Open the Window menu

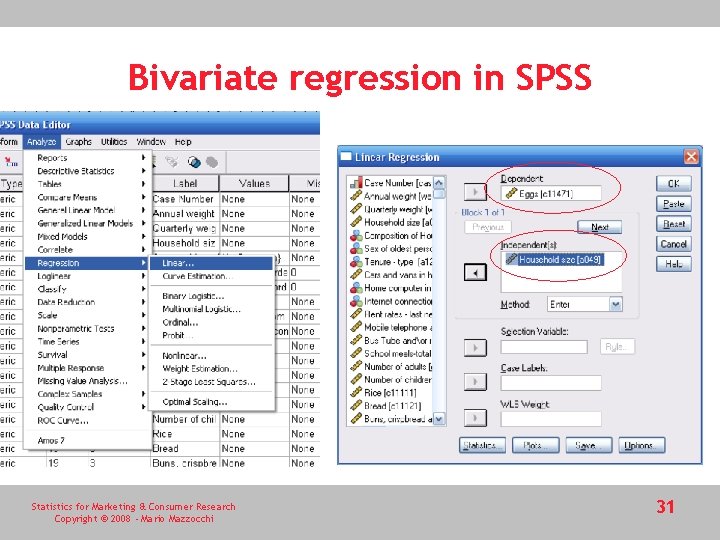coord(151,142)
